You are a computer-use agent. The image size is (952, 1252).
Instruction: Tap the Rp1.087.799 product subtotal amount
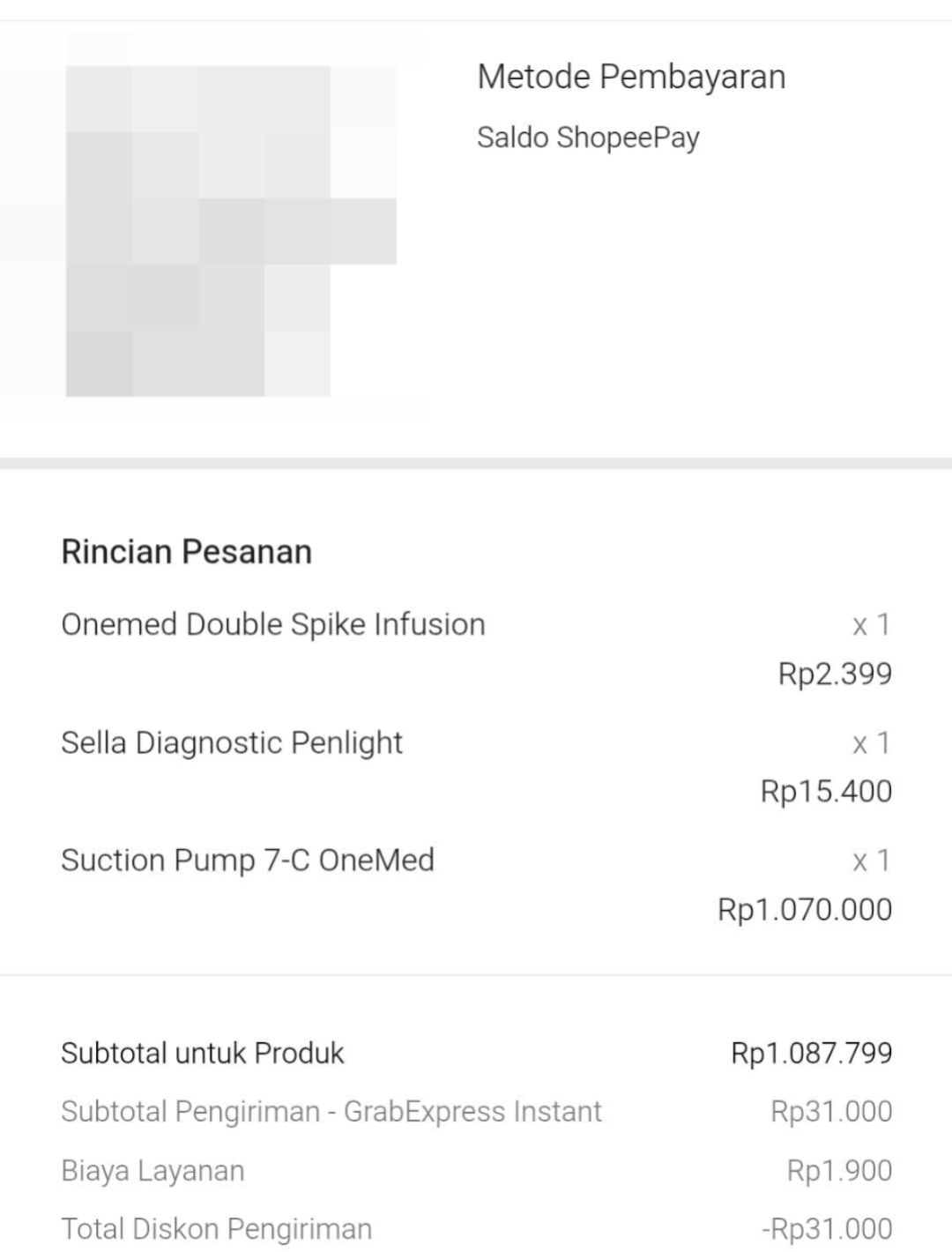(812, 1053)
